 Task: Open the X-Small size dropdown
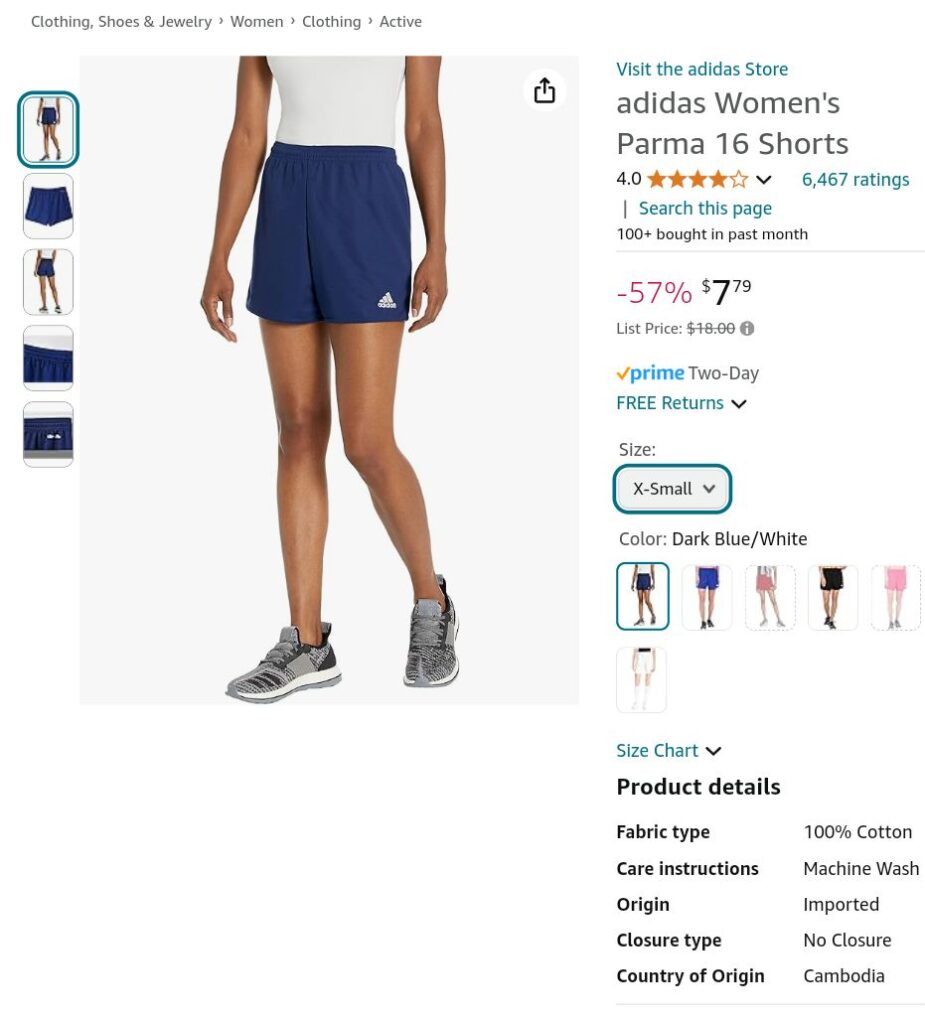pyautogui.click(x=672, y=488)
